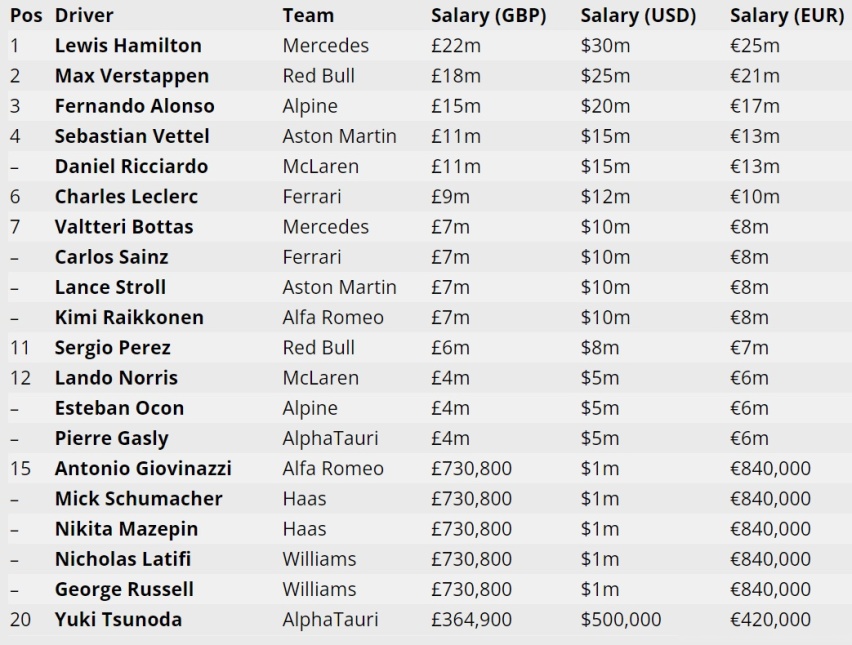Select Lando Norris in the list
Image resolution: width=852 pixels, height=645 pixels.
point(116,378)
